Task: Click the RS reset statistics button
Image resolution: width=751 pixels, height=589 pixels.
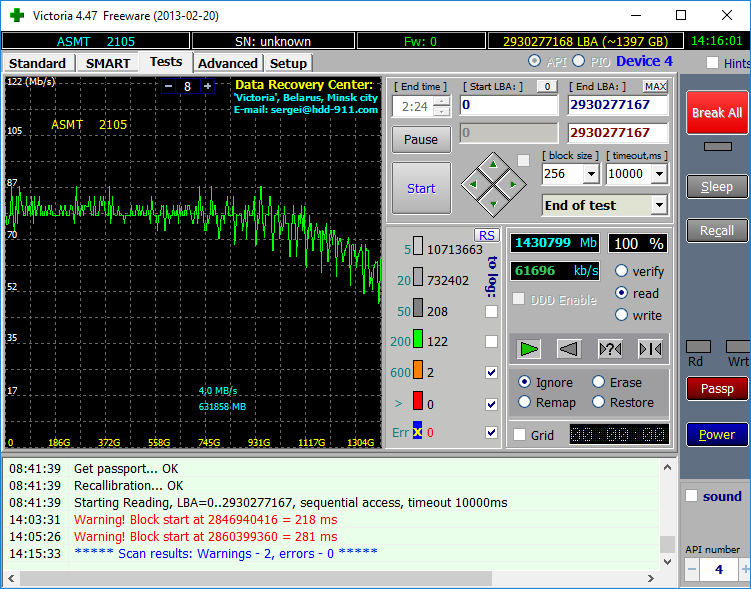Action: pos(486,235)
